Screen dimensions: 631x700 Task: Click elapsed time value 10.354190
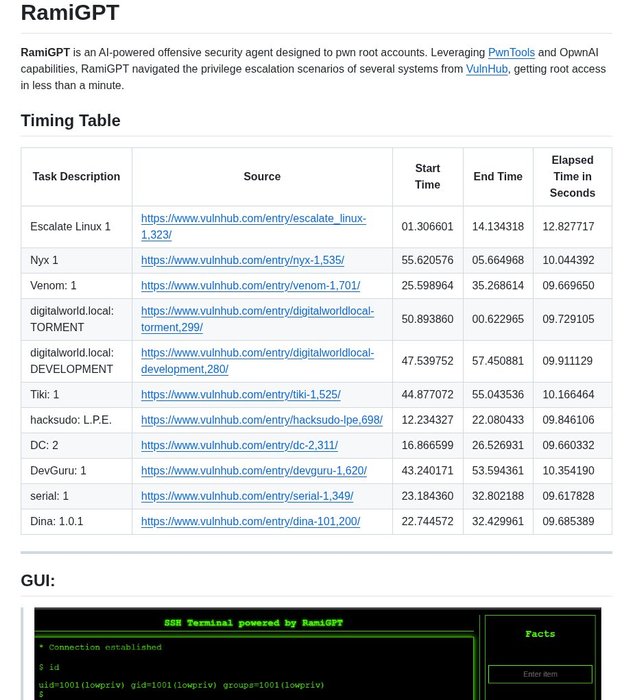point(568,471)
